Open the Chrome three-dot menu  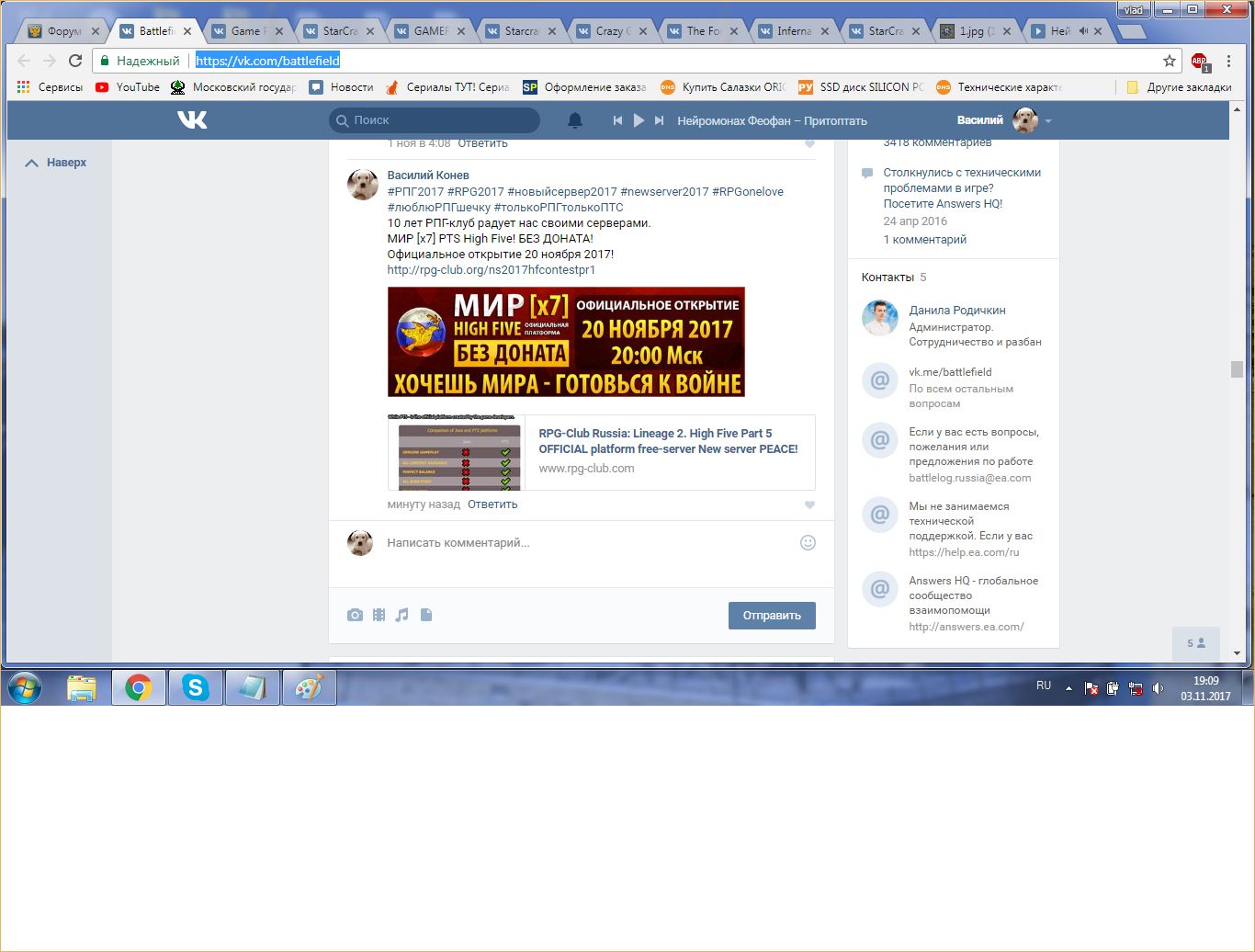coord(1228,61)
